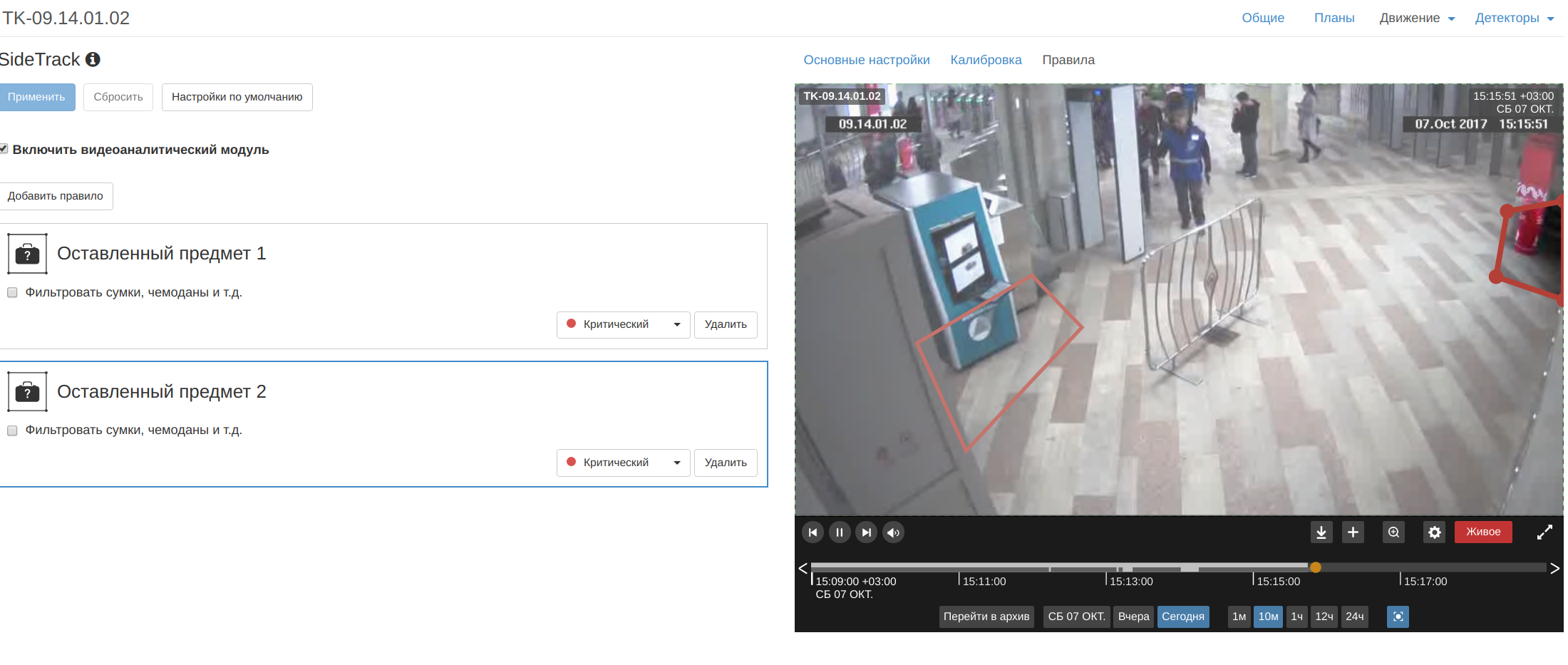Image resolution: width=1568 pixels, height=665 pixels.
Task: Click the magnifier zoom icon in the player
Action: [x=1393, y=532]
